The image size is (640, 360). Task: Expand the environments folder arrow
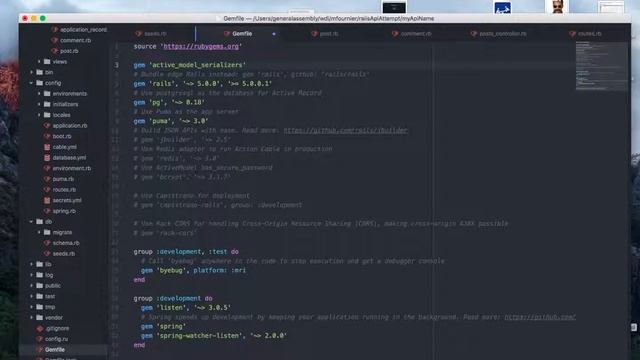(x=40, y=93)
